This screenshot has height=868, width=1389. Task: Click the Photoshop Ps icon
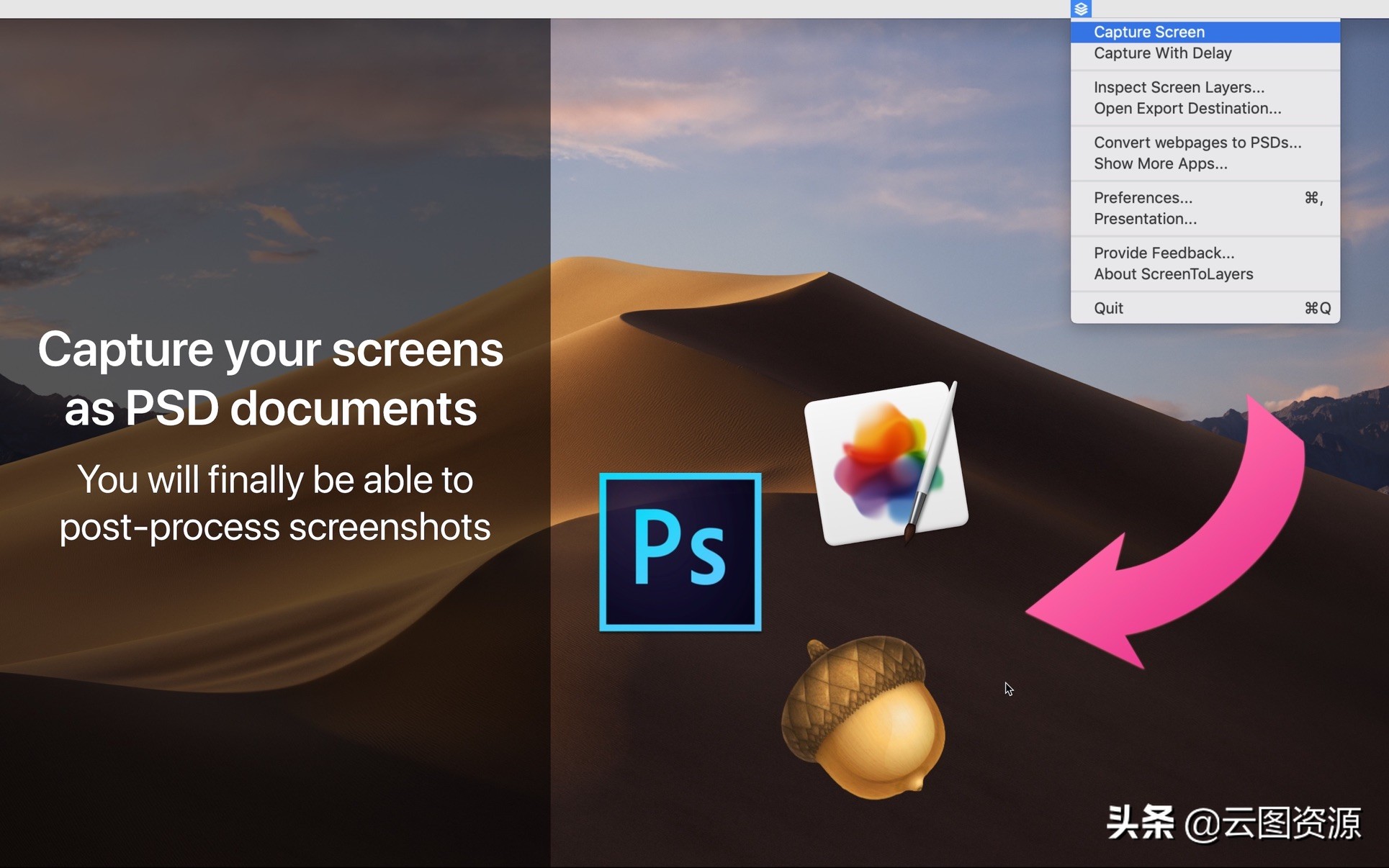pyautogui.click(x=680, y=552)
